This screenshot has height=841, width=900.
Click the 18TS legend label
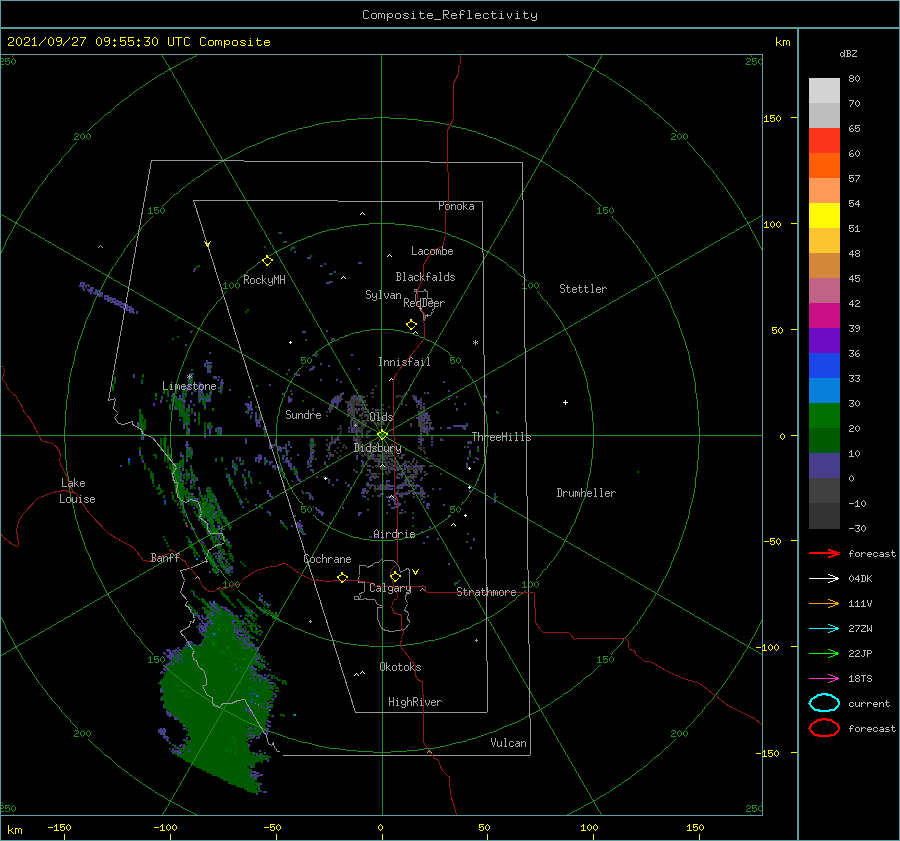pos(860,679)
